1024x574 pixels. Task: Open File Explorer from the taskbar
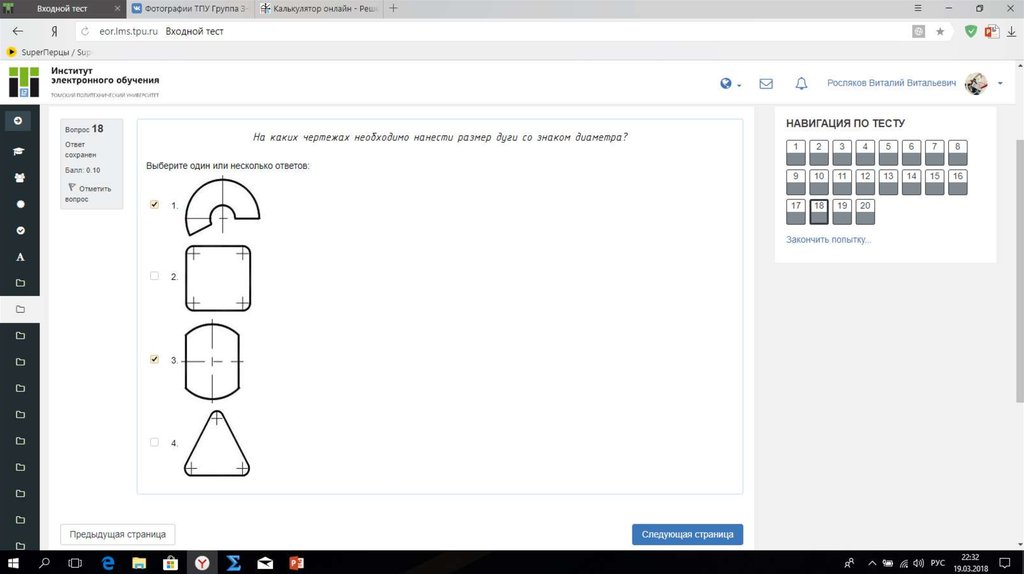(x=139, y=563)
